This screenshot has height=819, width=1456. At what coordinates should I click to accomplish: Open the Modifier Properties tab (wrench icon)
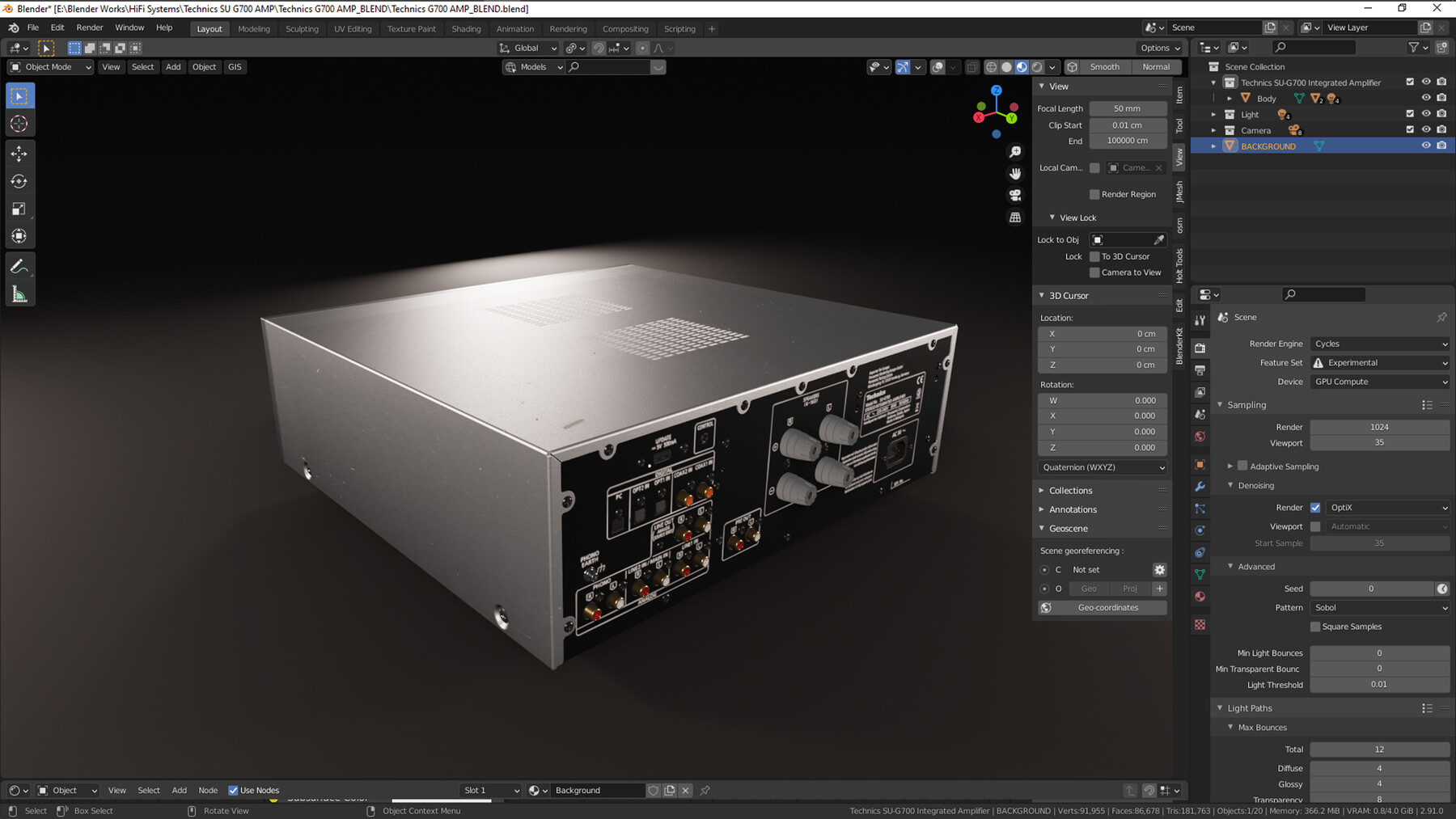coord(1200,486)
